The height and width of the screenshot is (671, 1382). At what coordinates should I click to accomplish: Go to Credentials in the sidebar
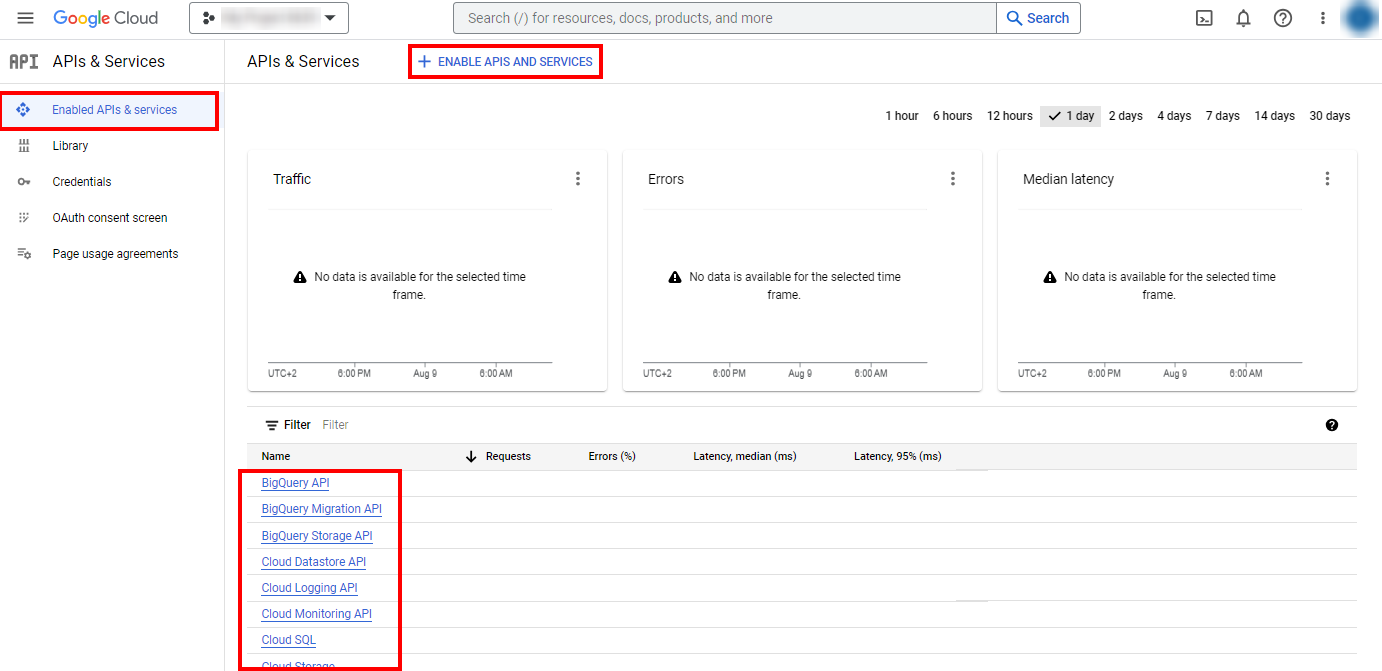tap(82, 182)
